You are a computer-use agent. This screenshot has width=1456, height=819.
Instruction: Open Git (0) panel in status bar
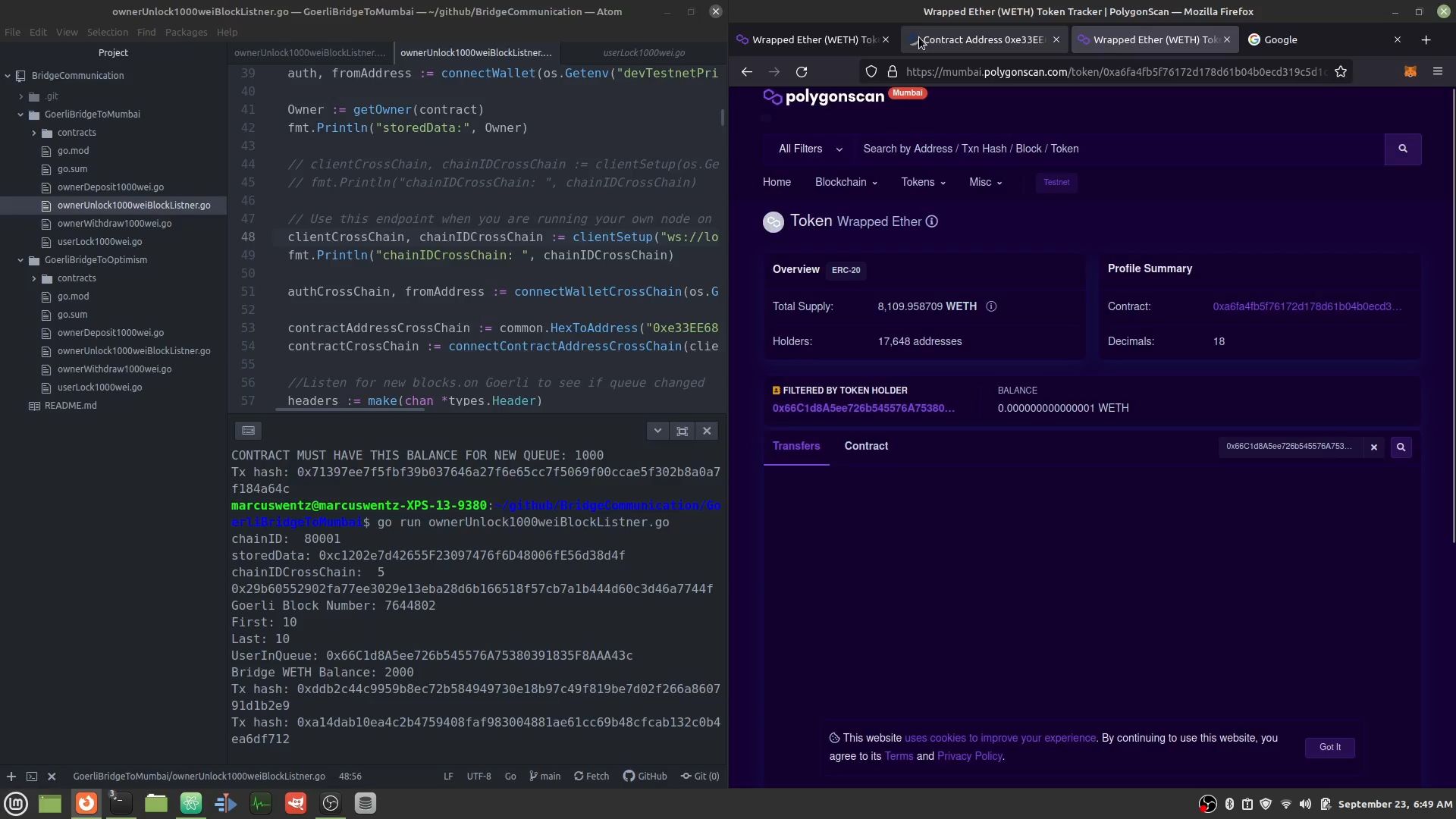(x=700, y=776)
